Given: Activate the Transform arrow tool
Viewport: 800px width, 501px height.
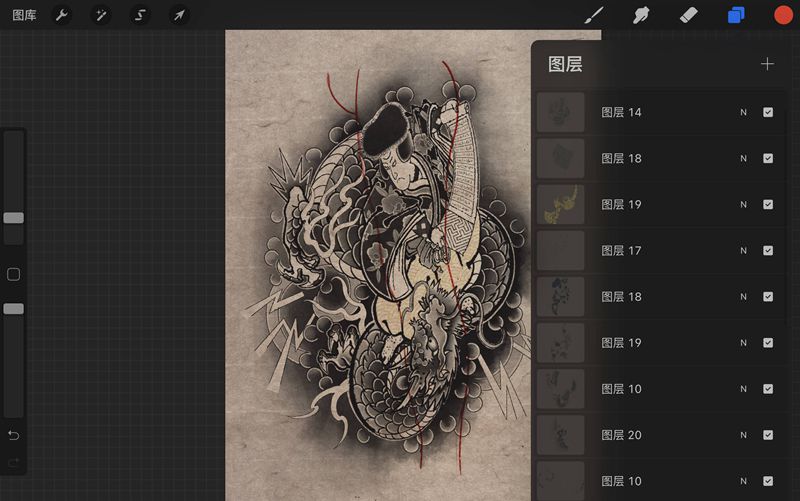Looking at the screenshot, I should pyautogui.click(x=178, y=15).
